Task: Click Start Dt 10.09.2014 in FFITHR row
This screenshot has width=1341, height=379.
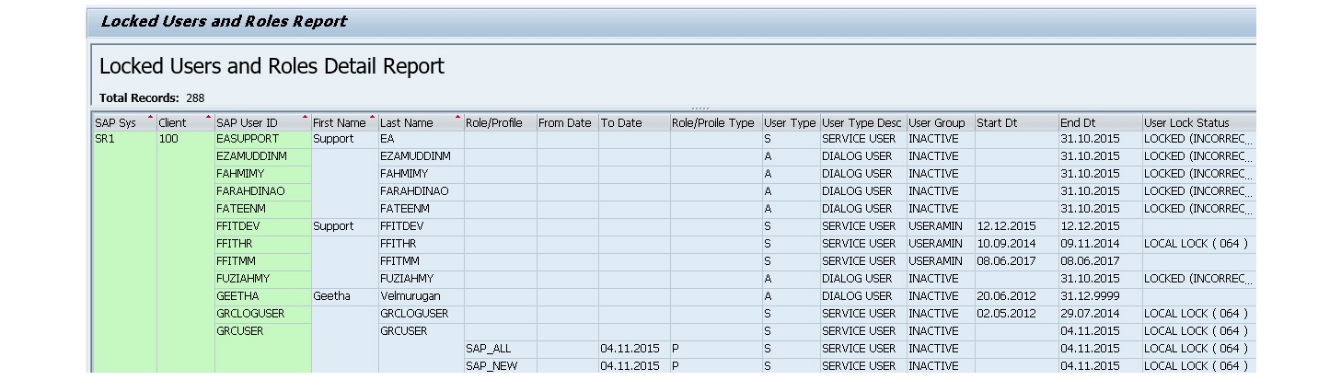Action: click(x=1016, y=243)
